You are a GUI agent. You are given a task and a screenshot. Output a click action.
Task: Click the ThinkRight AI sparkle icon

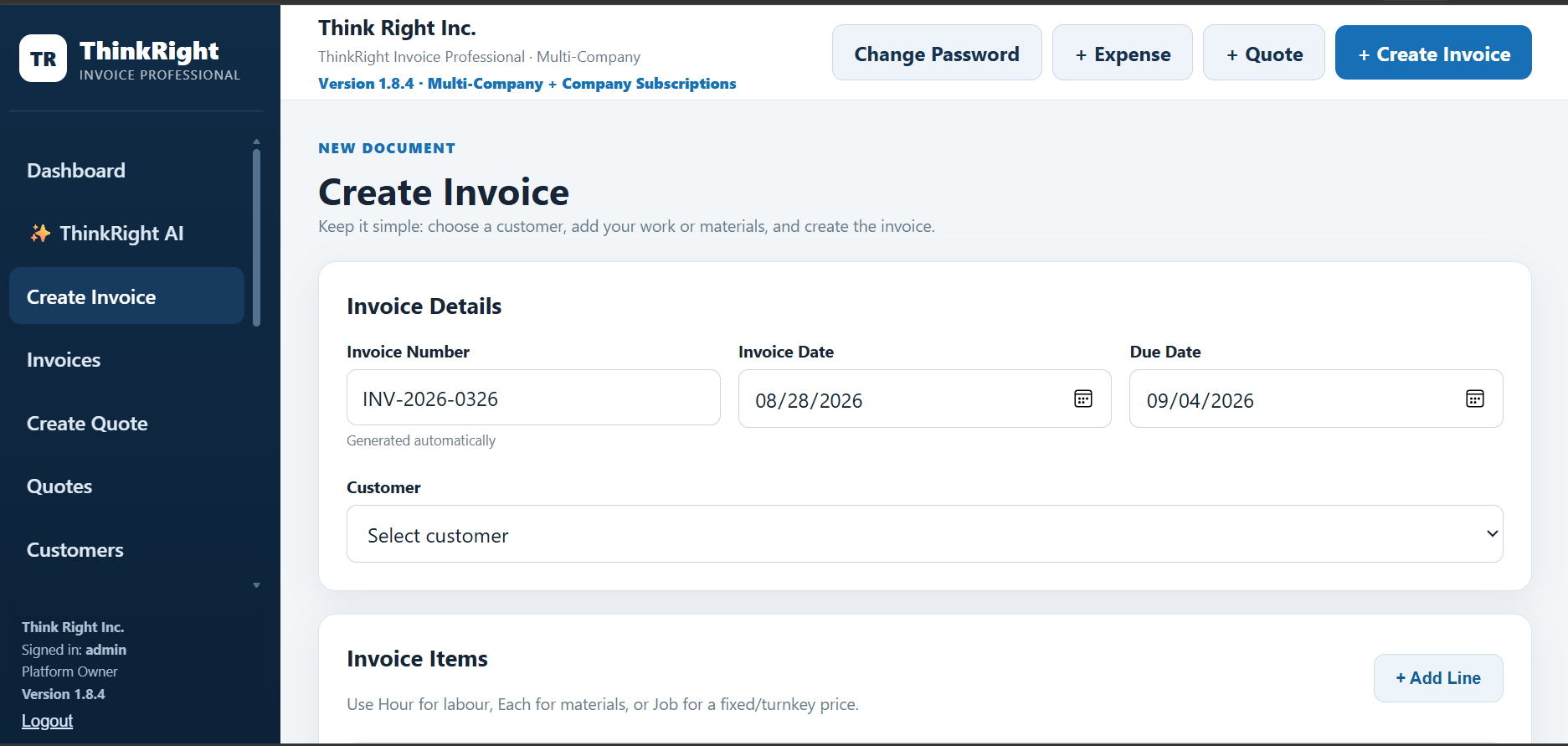coord(40,234)
